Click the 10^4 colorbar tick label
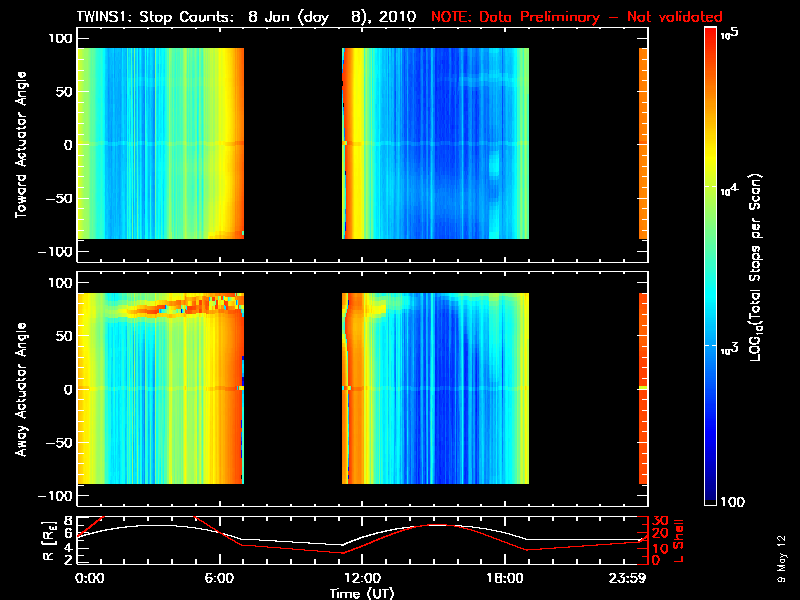The width and height of the screenshot is (800, 600). point(729,190)
